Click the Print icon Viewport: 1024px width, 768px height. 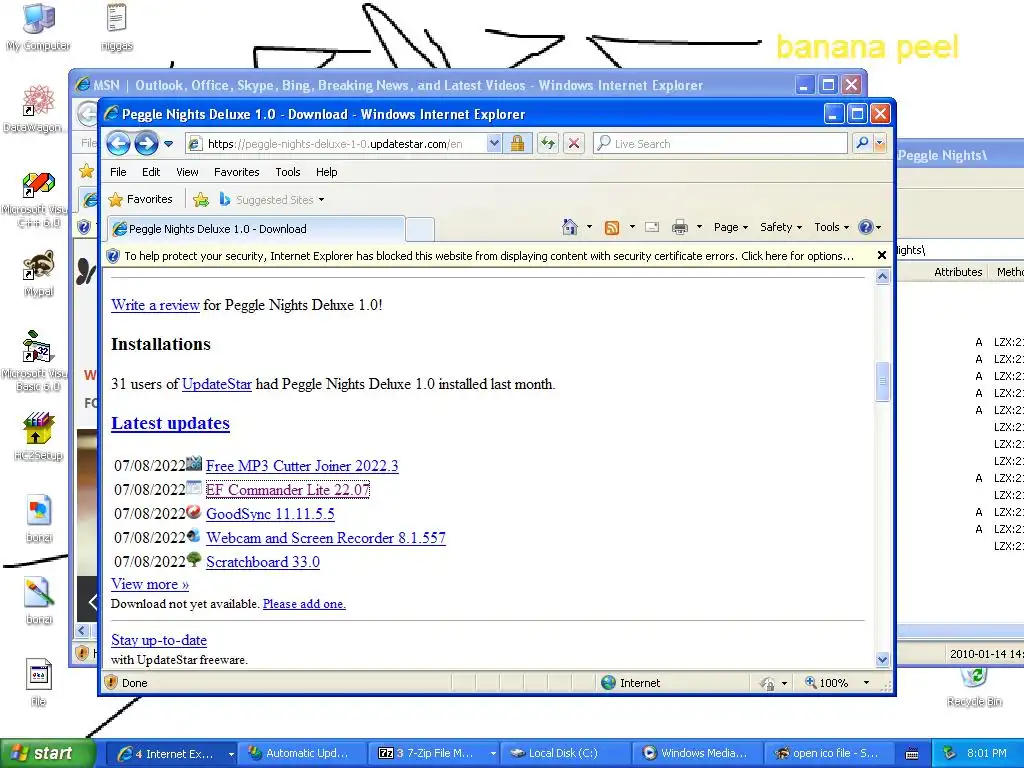pyautogui.click(x=680, y=227)
